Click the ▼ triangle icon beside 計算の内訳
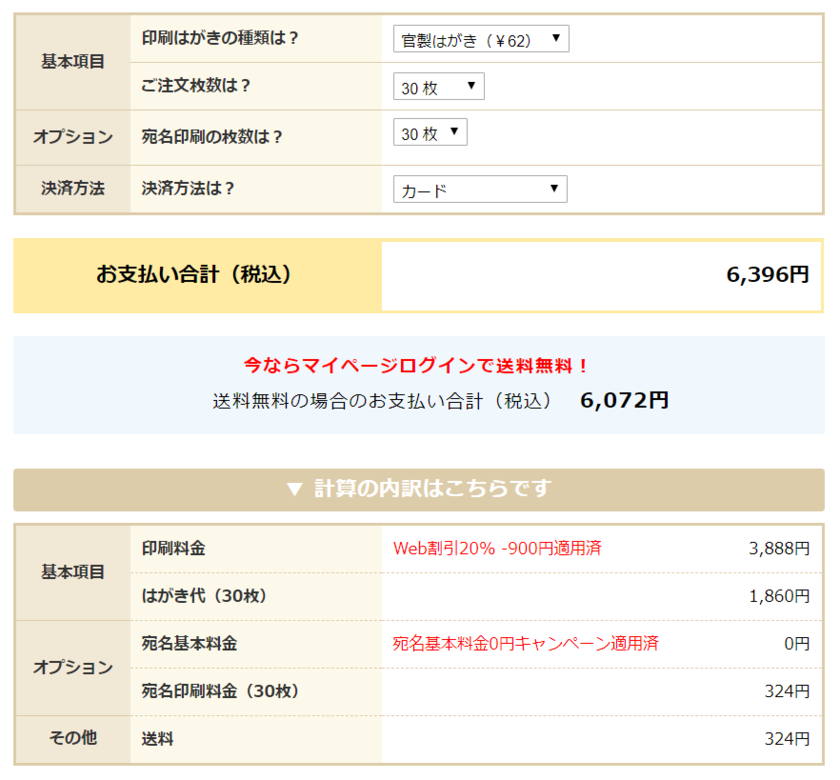This screenshot has width=840, height=780. (294, 489)
